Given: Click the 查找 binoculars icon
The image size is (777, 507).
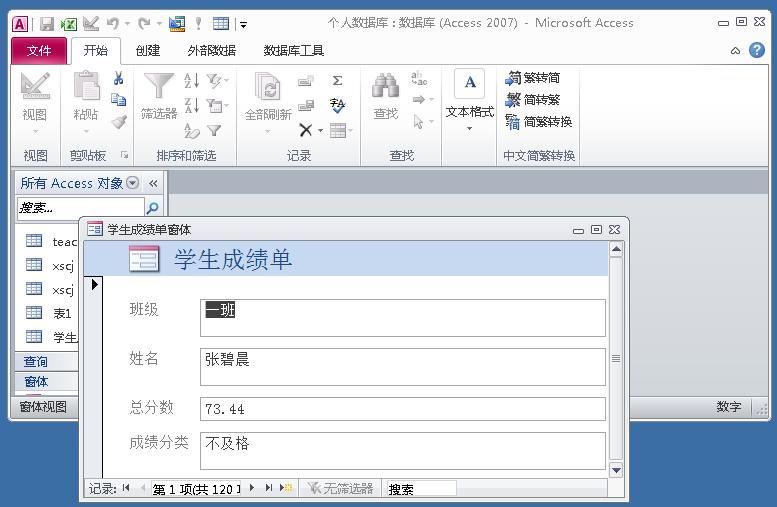Looking at the screenshot, I should [386, 86].
